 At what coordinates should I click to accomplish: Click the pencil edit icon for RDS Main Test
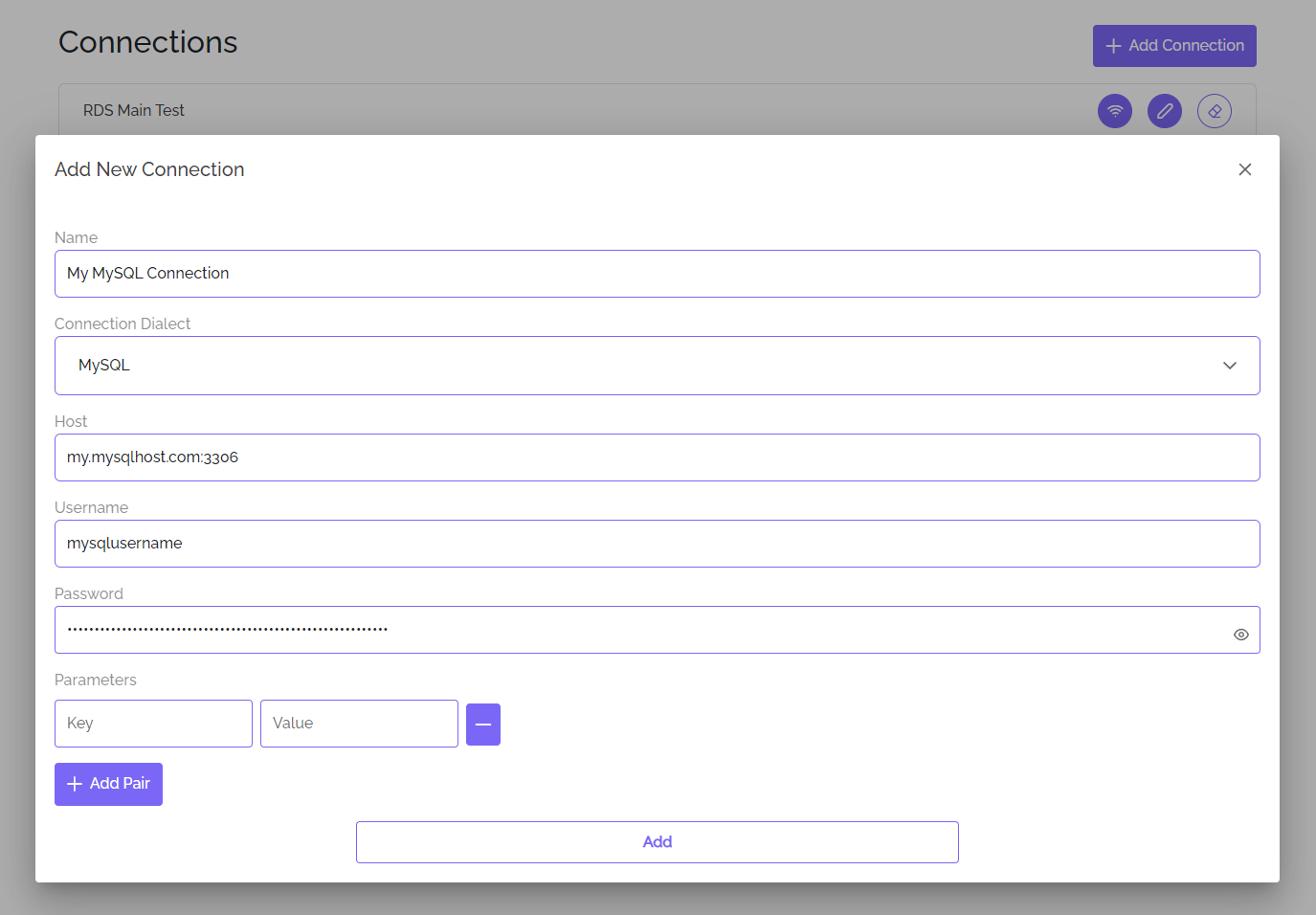click(x=1164, y=111)
